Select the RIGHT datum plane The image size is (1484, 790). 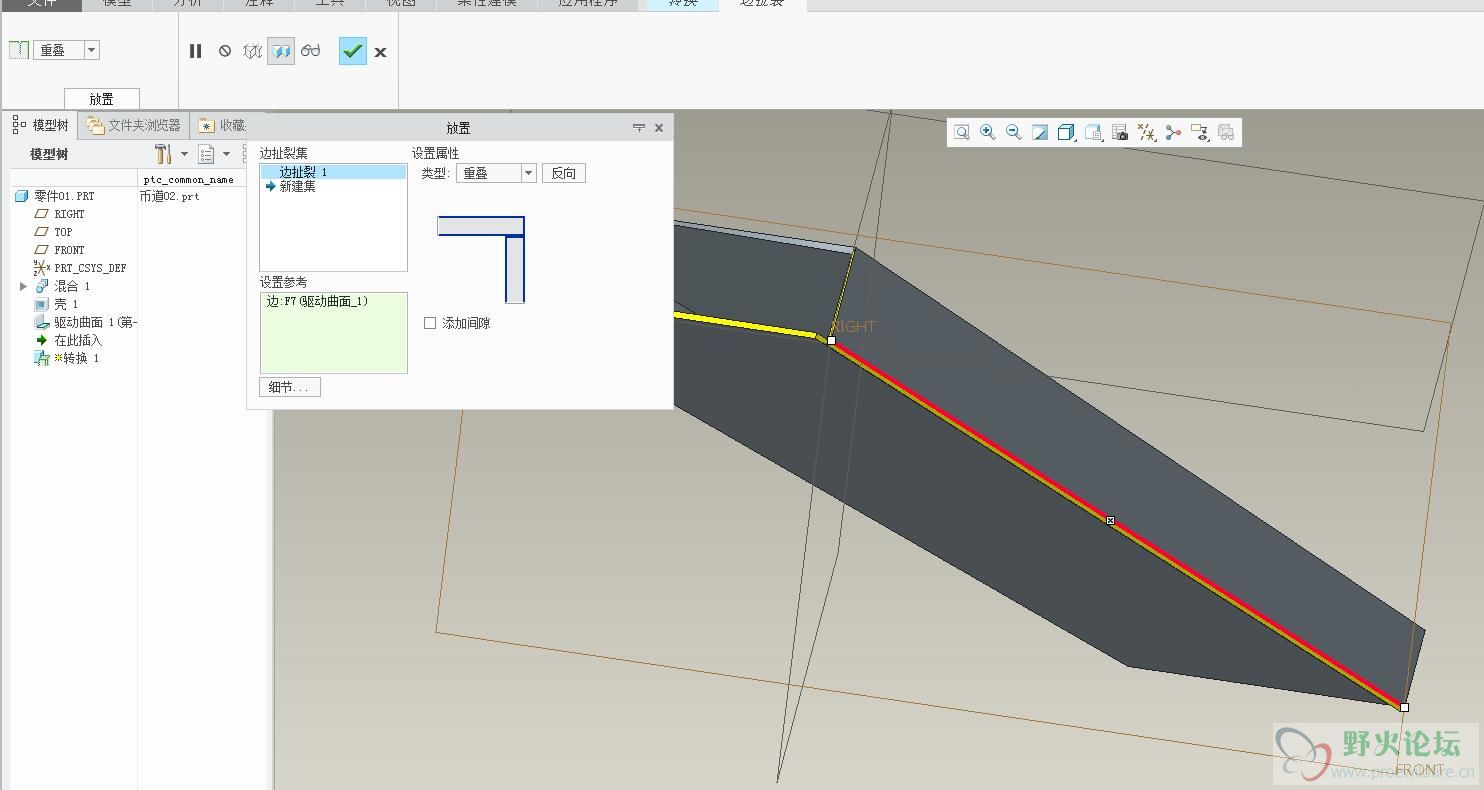click(60, 214)
